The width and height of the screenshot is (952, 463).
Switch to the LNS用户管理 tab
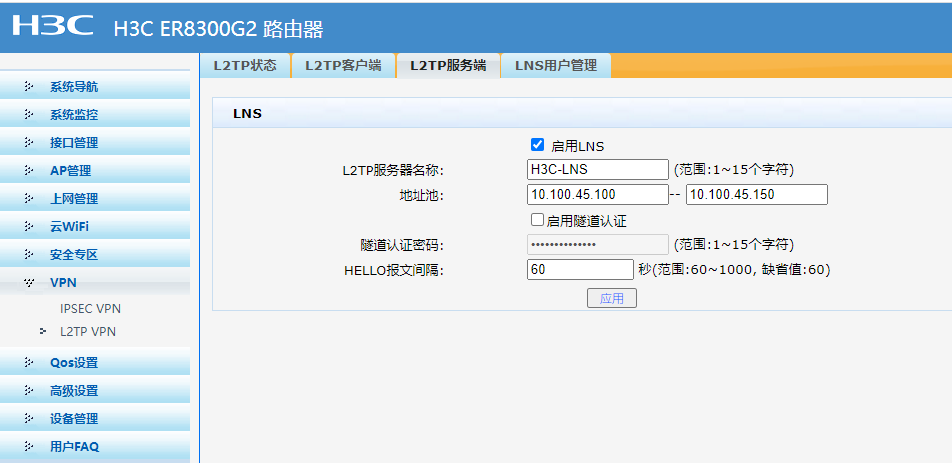pos(556,66)
